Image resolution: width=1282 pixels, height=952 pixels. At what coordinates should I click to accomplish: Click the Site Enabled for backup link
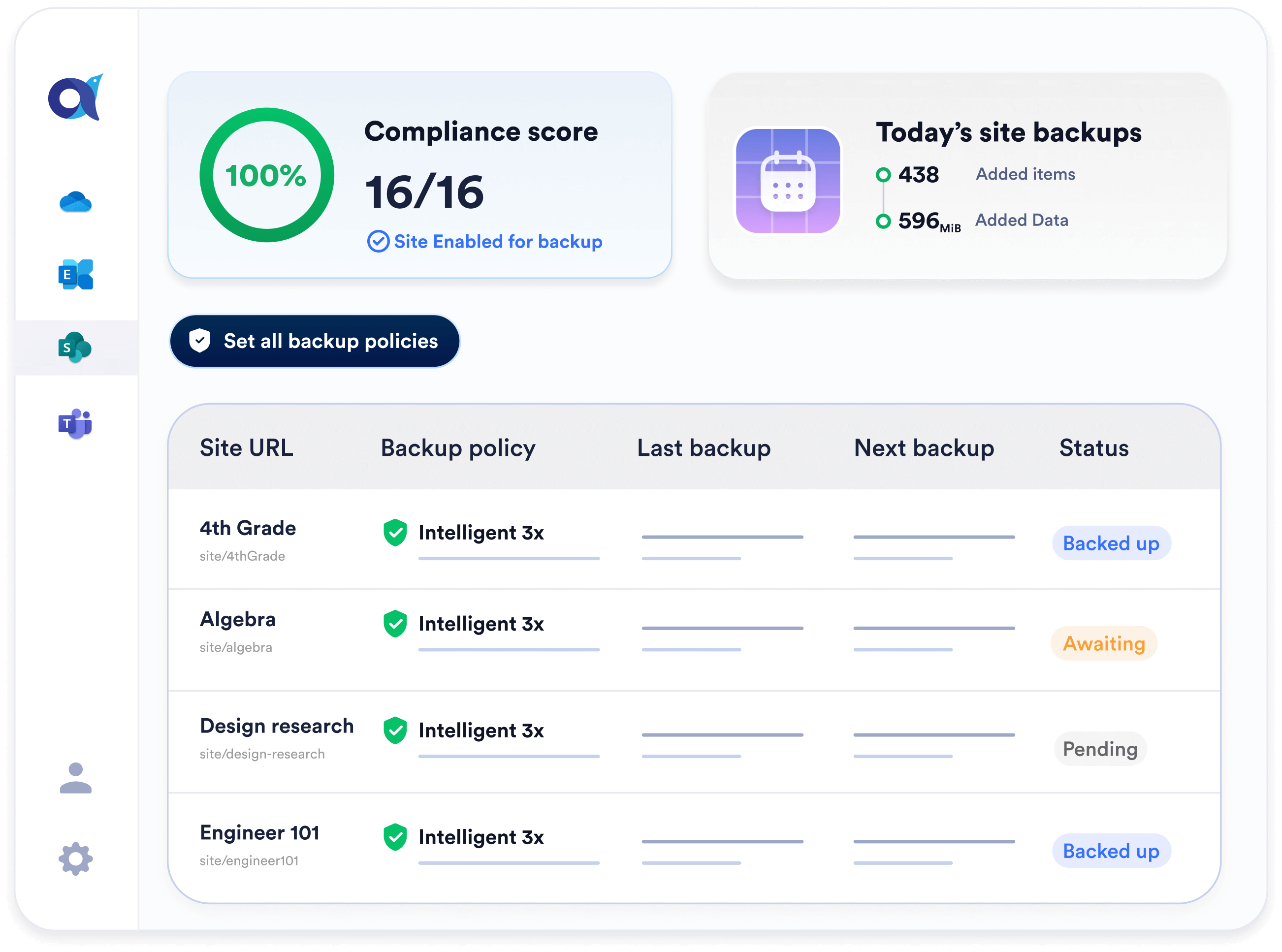pyautogui.click(x=485, y=242)
